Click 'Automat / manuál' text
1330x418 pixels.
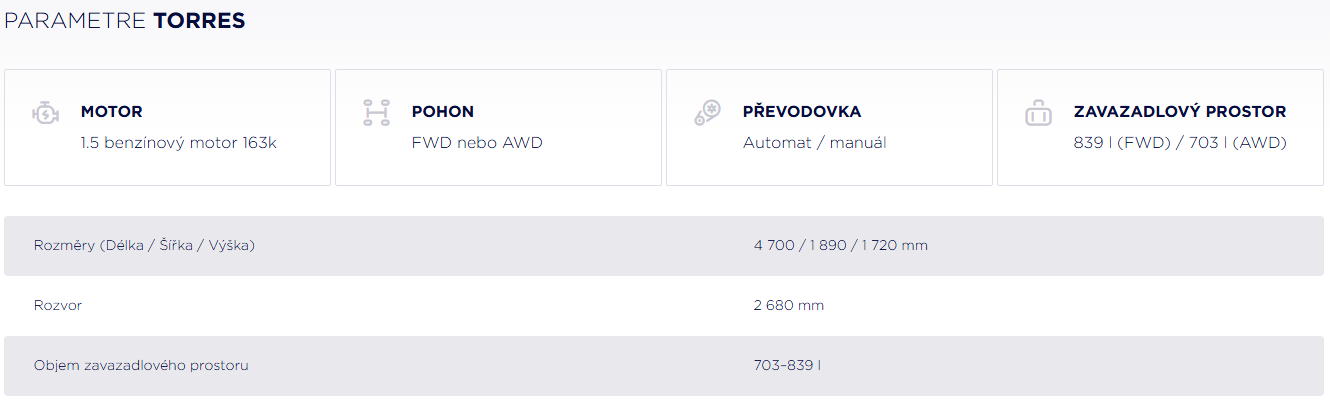814,143
